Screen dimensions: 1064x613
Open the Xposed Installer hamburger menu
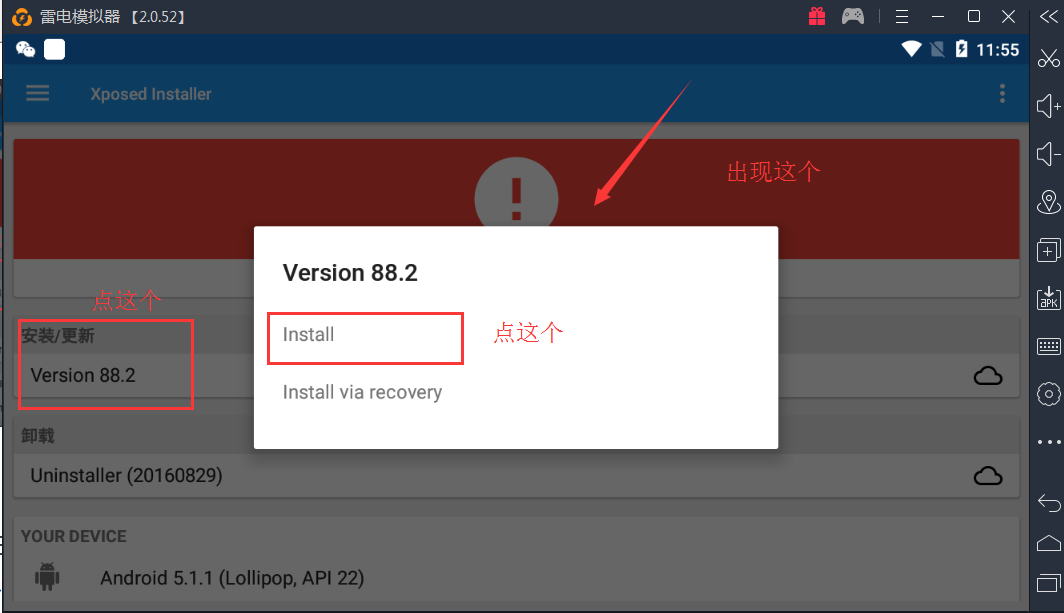point(38,93)
